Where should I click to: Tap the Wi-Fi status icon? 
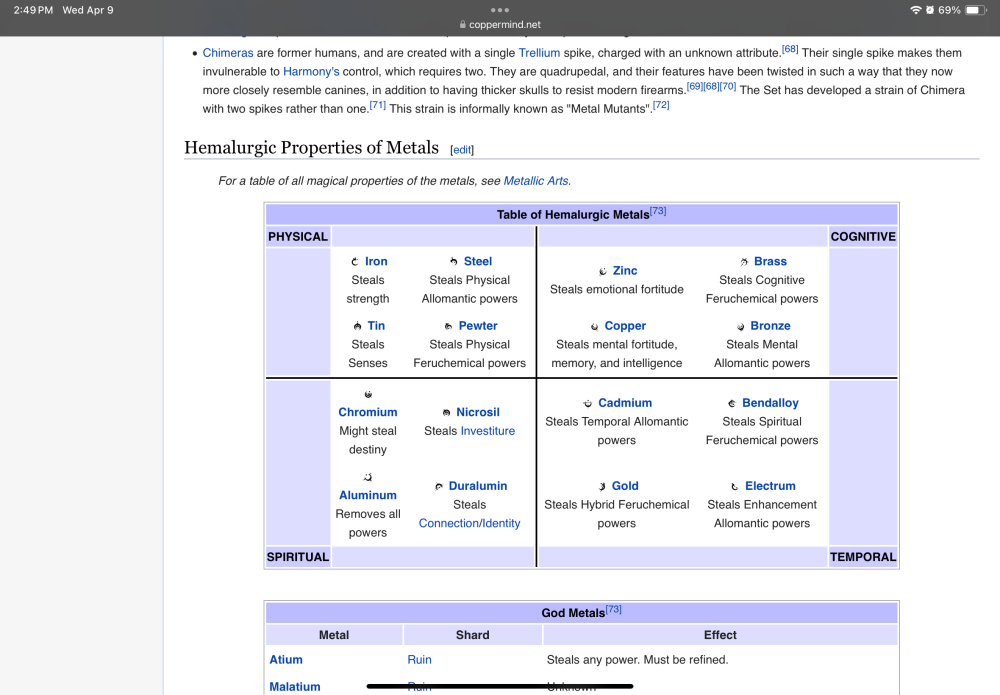tap(916, 10)
